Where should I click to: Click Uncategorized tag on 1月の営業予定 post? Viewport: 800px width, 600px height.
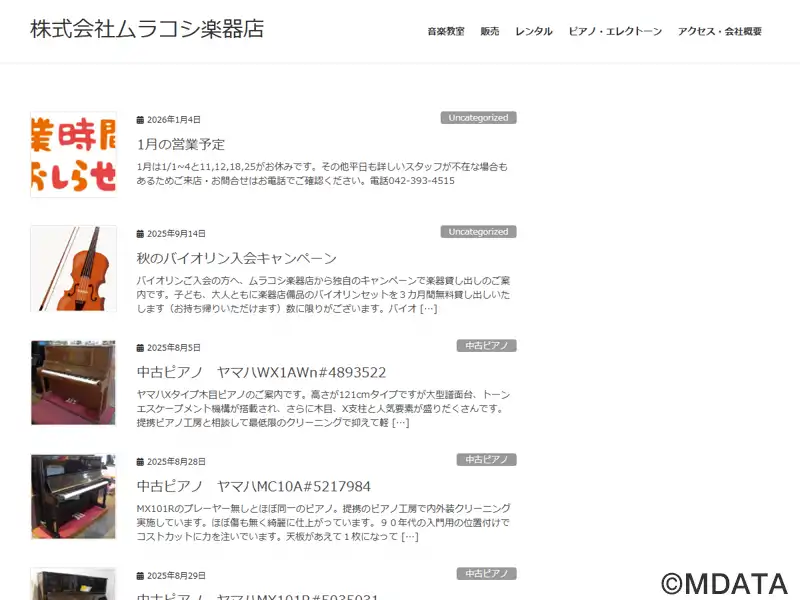(x=479, y=118)
